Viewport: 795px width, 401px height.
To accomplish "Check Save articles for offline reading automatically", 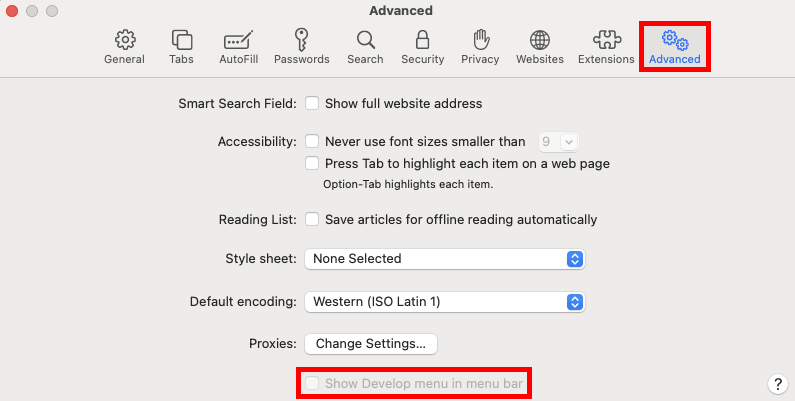I will click(x=312, y=219).
